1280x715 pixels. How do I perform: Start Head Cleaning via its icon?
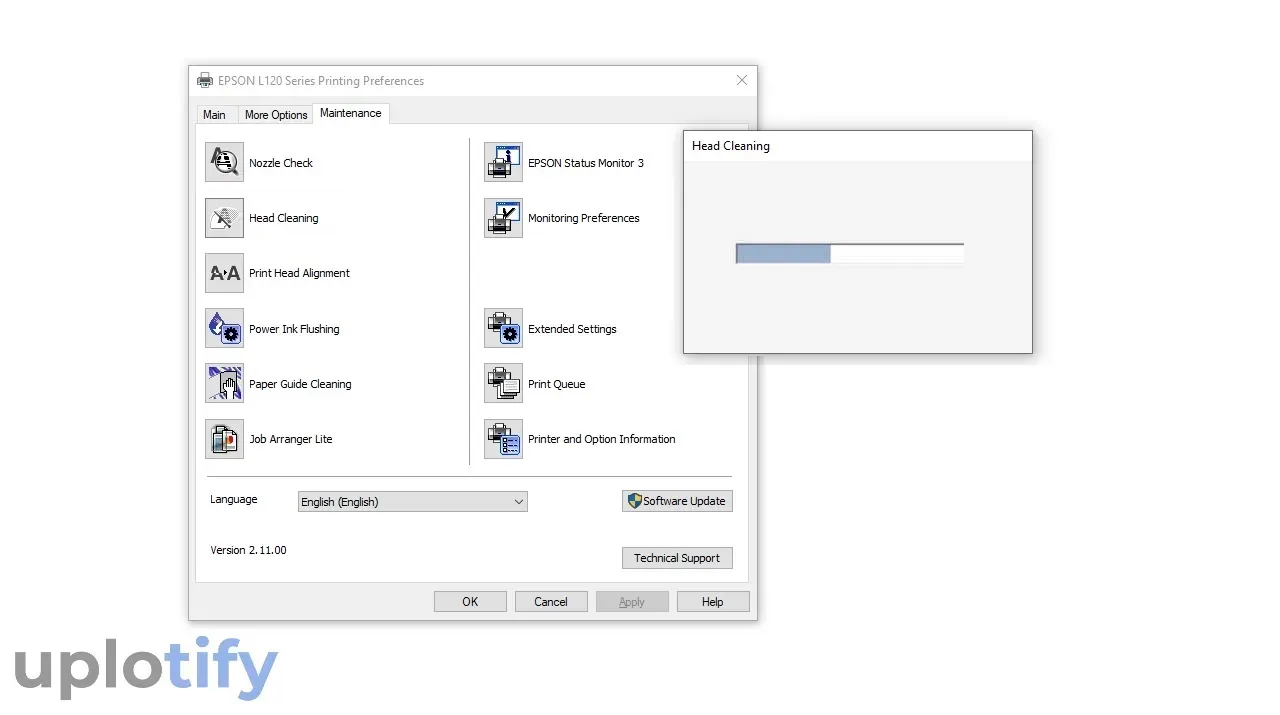click(224, 218)
